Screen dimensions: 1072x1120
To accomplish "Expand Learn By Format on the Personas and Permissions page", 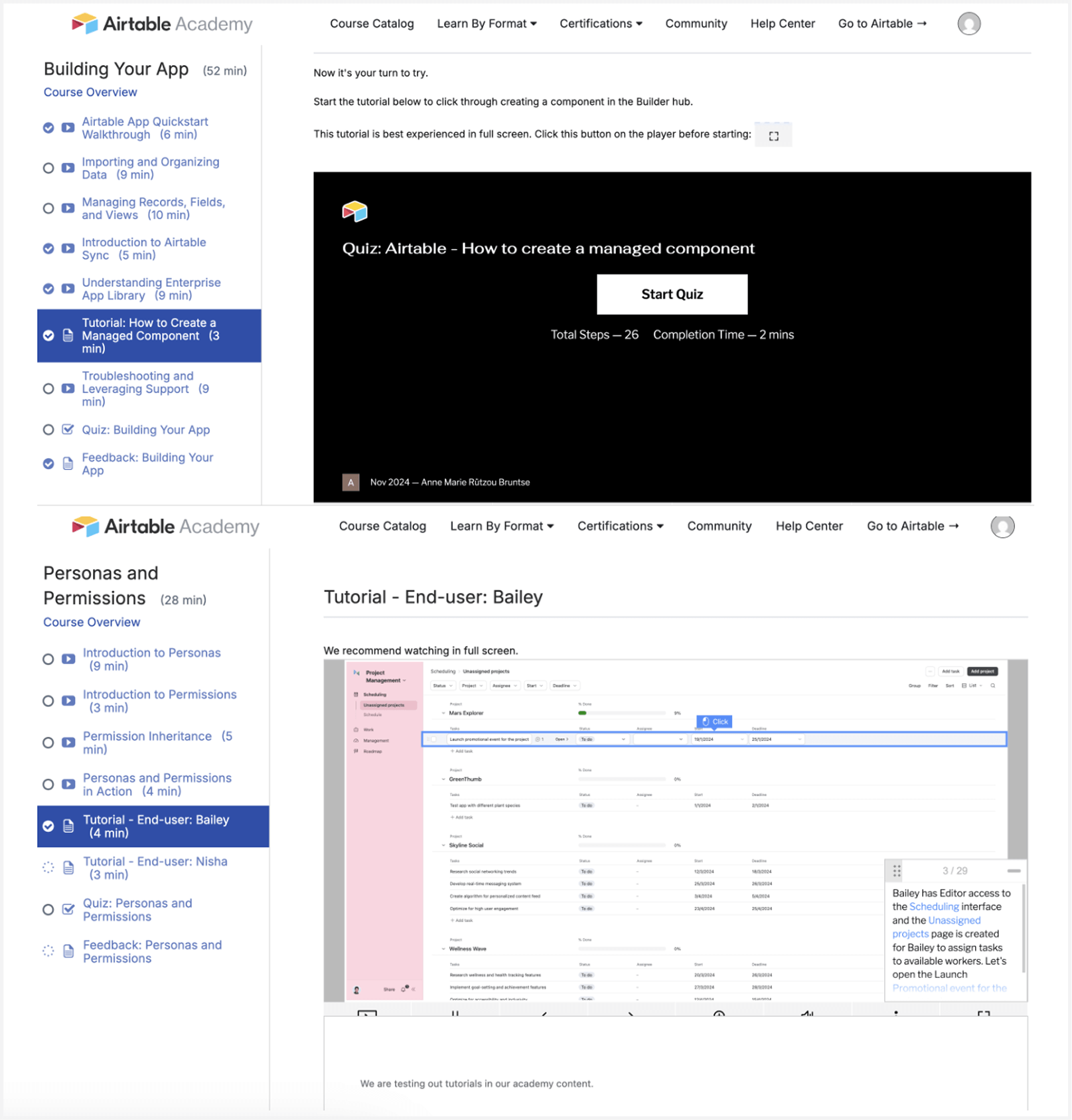I will coord(502,526).
